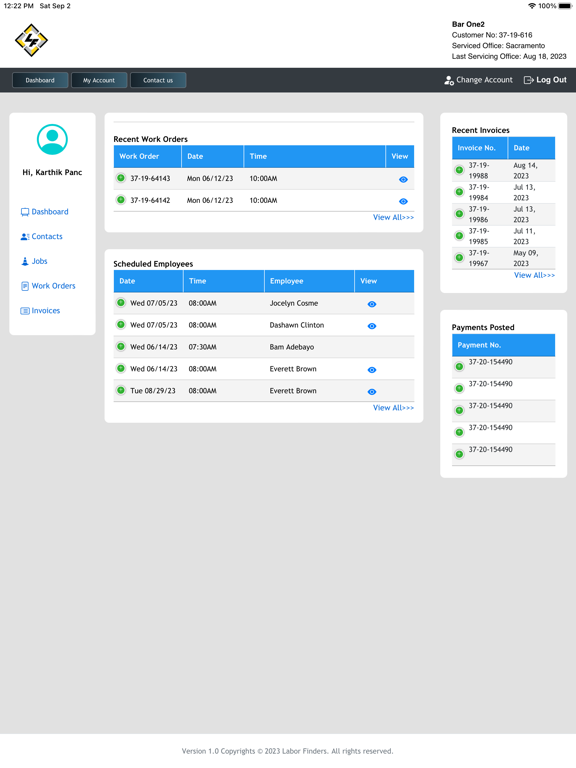Image resolution: width=576 pixels, height=768 pixels.
Task: Click green status icon beside Tue 08/29/23 row
Action: (120, 390)
